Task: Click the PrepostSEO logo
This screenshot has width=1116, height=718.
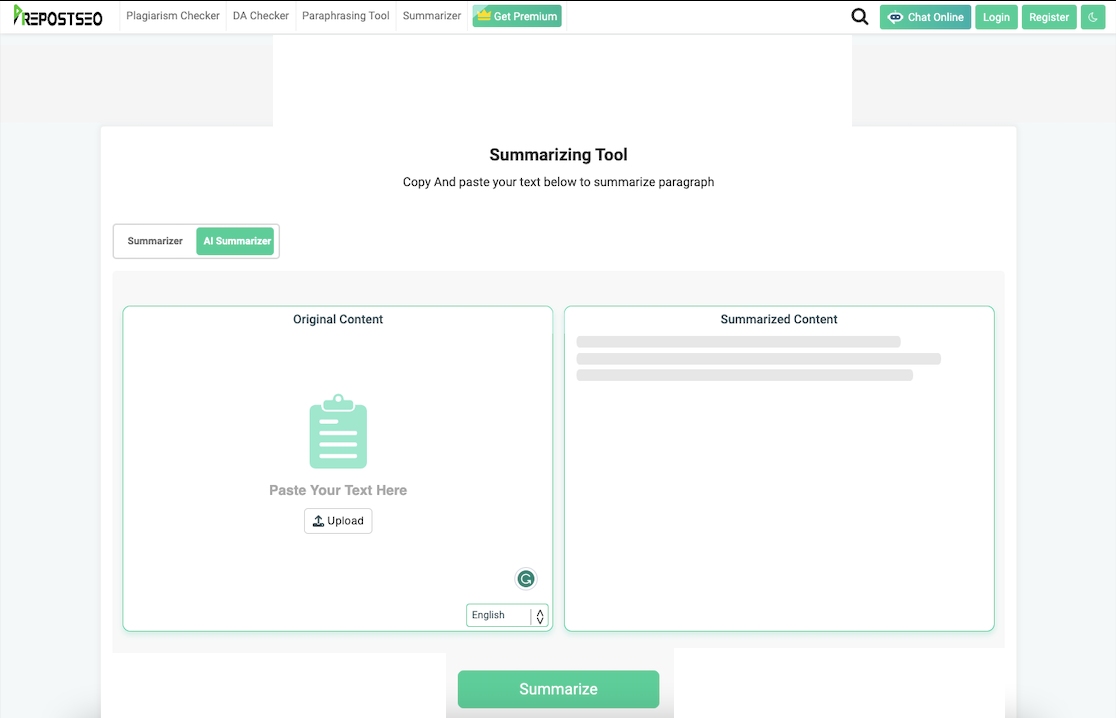Action: (x=58, y=16)
